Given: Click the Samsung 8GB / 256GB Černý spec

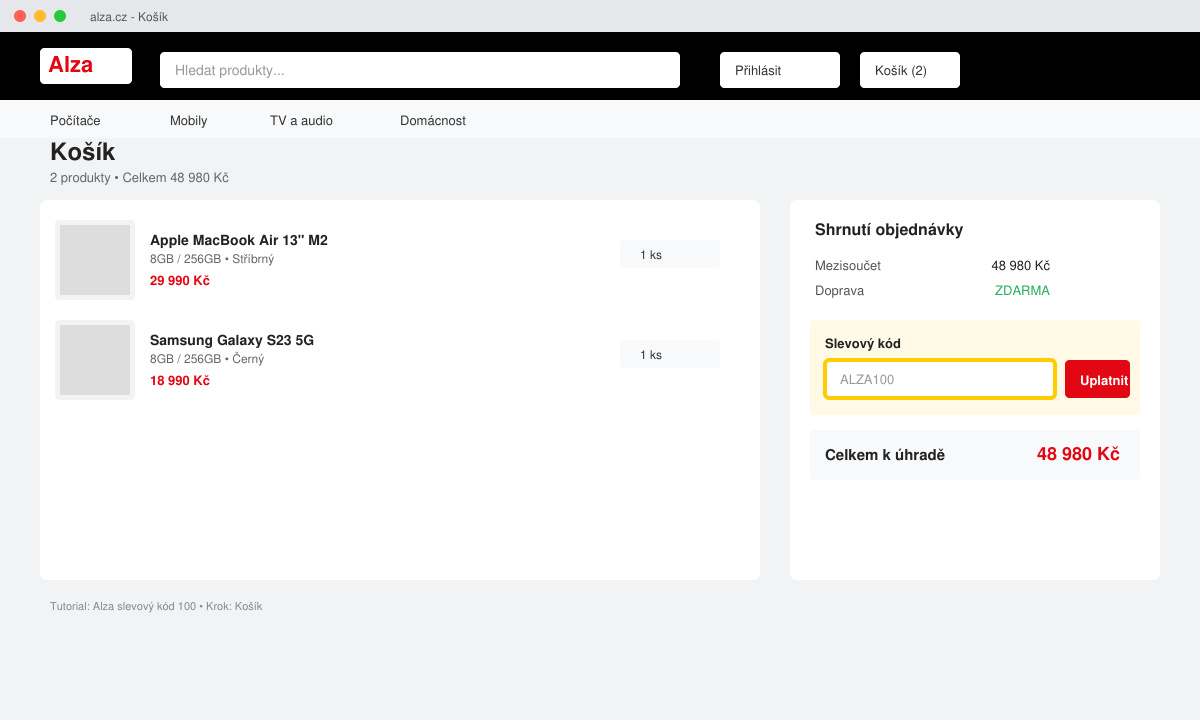Looking at the screenshot, I should pyautogui.click(x=207, y=359).
